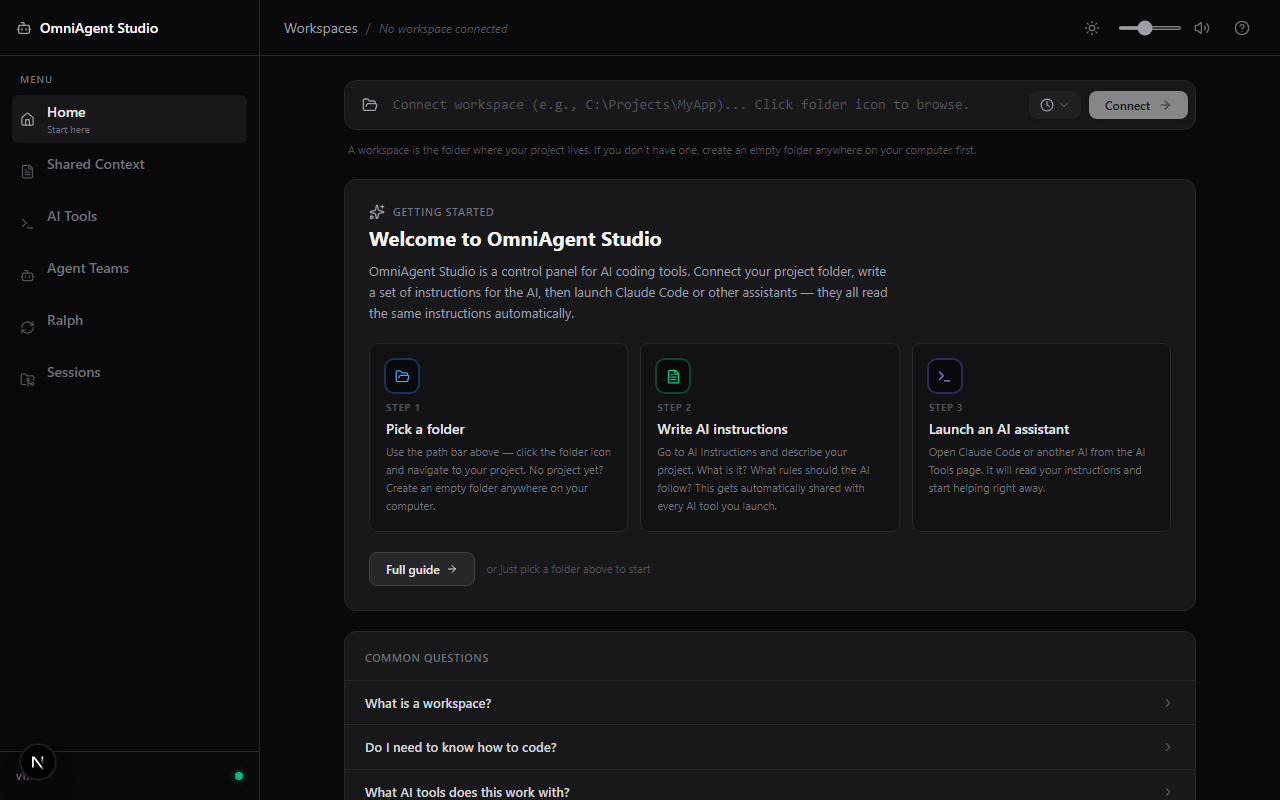1280x800 pixels.
Task: Open AI Tools in the sidebar
Action: [x=130, y=223]
